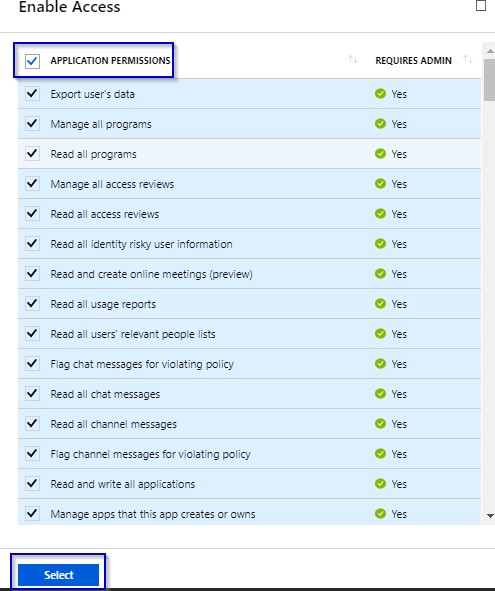This screenshot has width=495, height=591.
Task: Click the Select button
Action: point(58,575)
